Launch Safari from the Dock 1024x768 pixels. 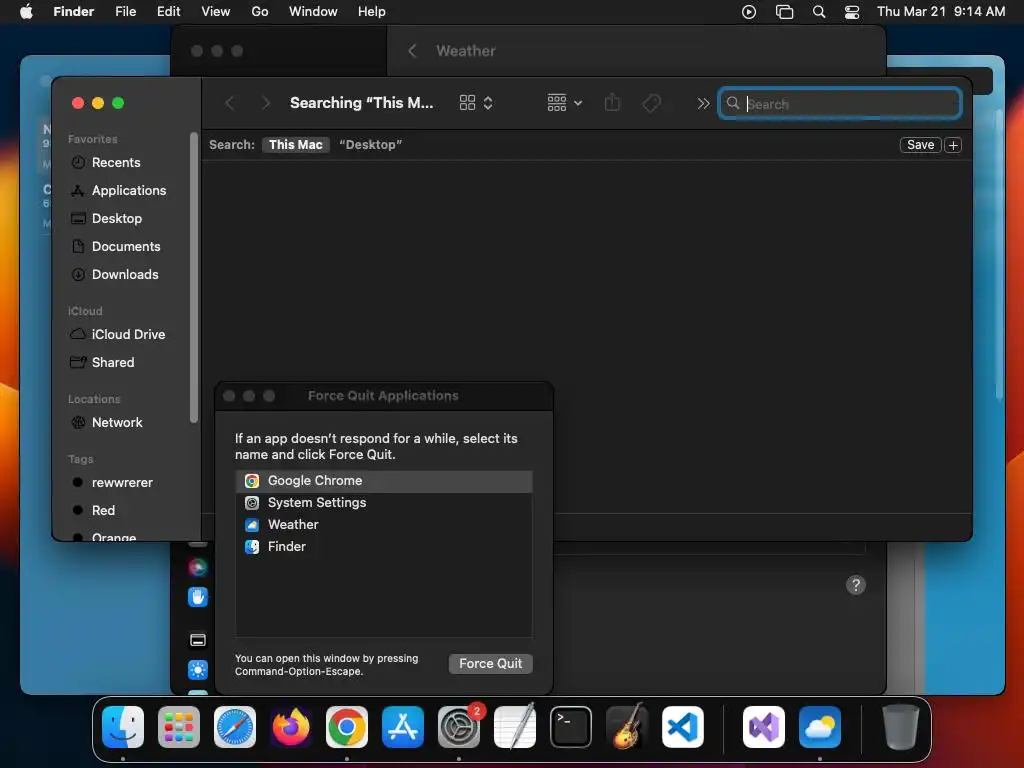point(235,727)
